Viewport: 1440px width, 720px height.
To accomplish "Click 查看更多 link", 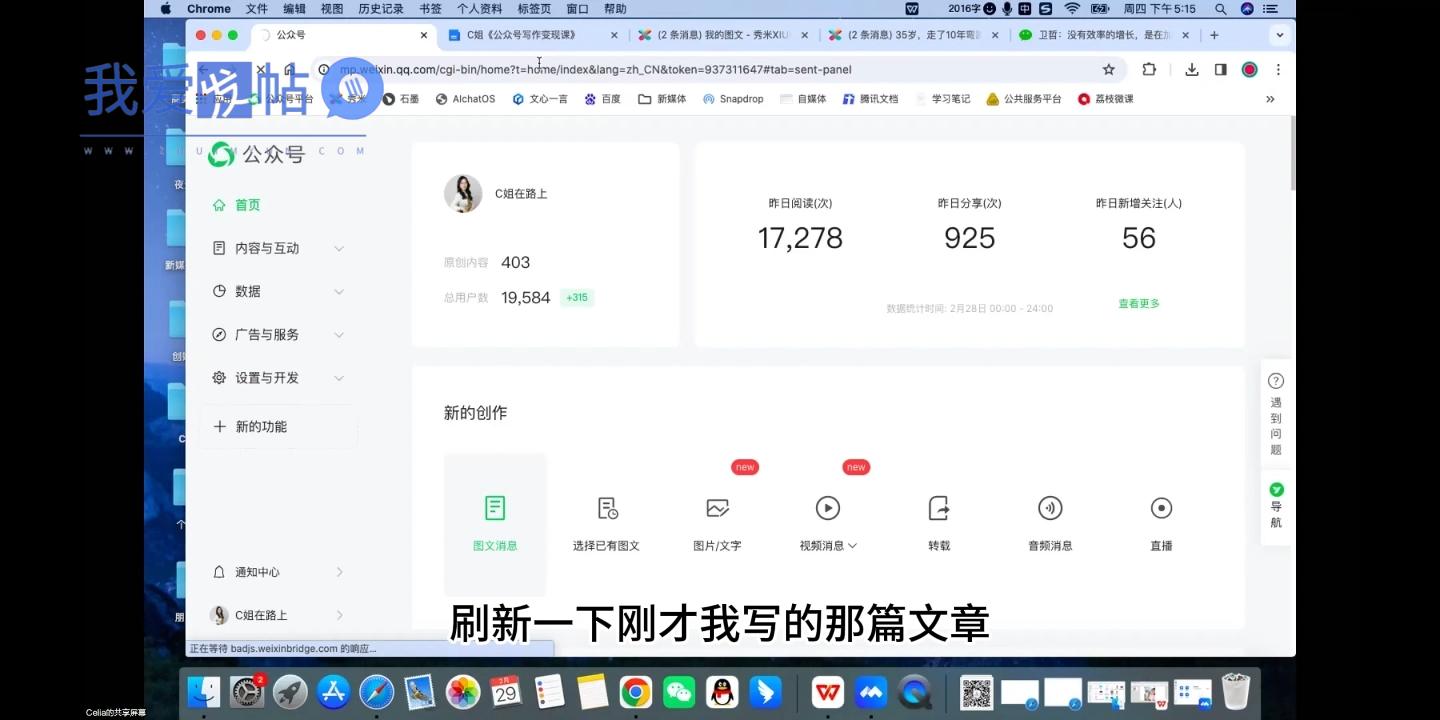I will [1139, 303].
